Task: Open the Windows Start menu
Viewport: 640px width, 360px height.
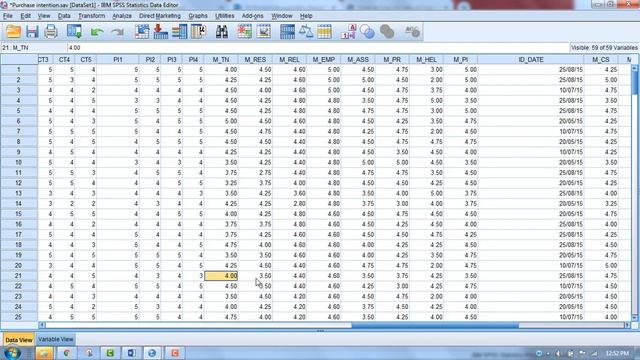Action: [x=12, y=353]
